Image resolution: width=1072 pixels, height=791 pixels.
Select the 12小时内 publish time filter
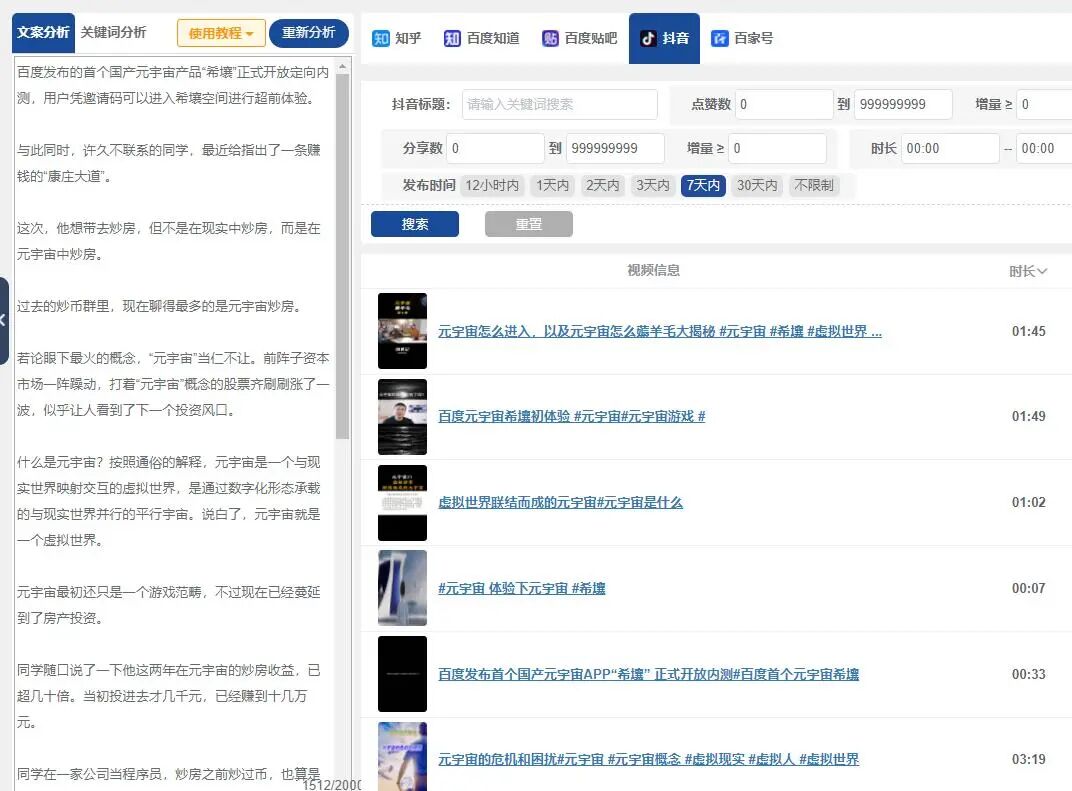click(x=492, y=185)
